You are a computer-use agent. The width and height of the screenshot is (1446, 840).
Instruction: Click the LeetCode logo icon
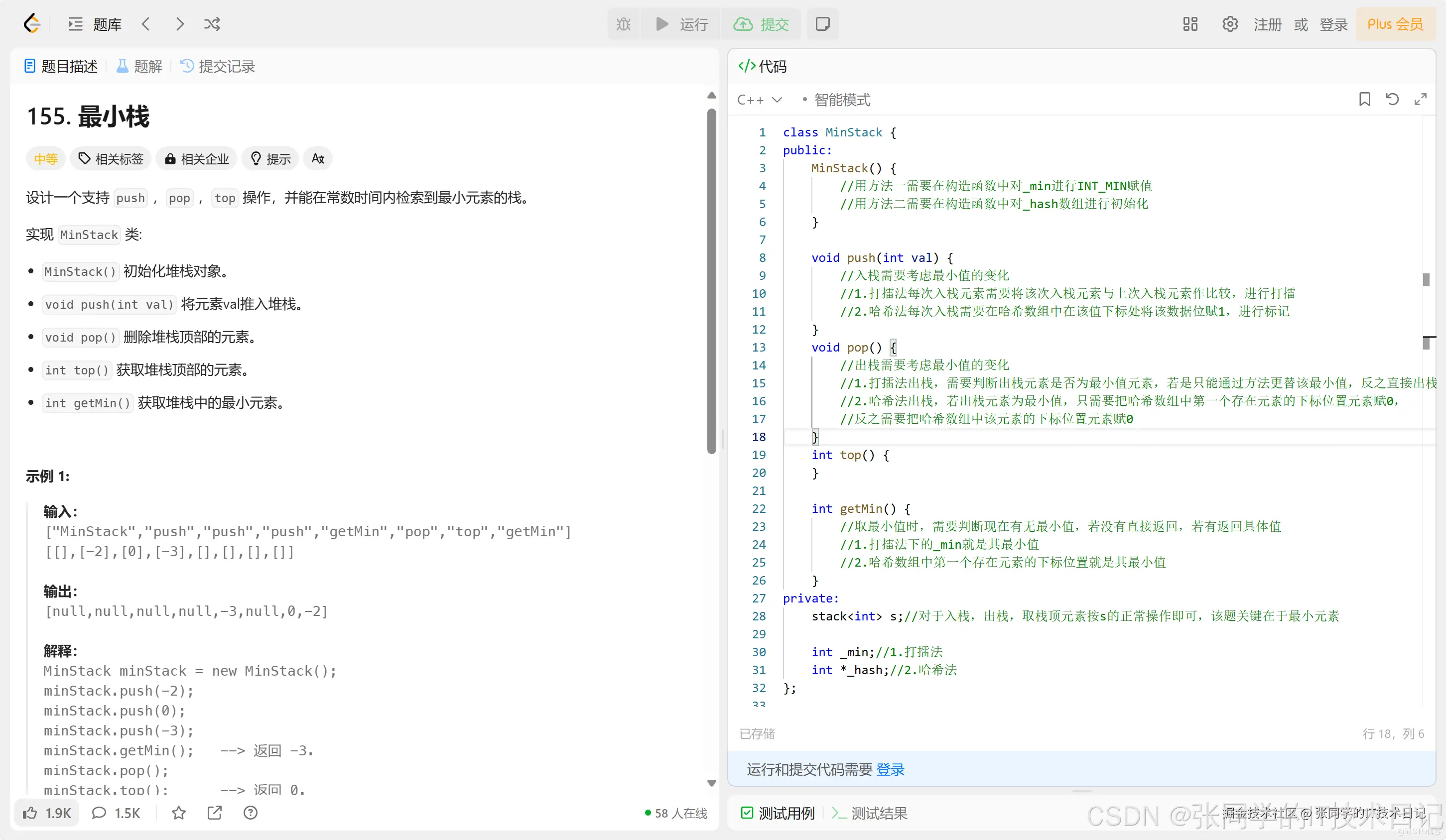point(32,24)
